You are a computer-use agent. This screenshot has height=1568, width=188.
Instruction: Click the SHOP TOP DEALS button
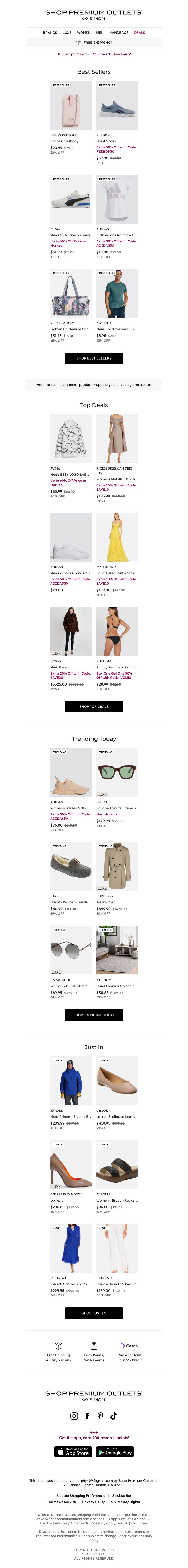pos(94,707)
